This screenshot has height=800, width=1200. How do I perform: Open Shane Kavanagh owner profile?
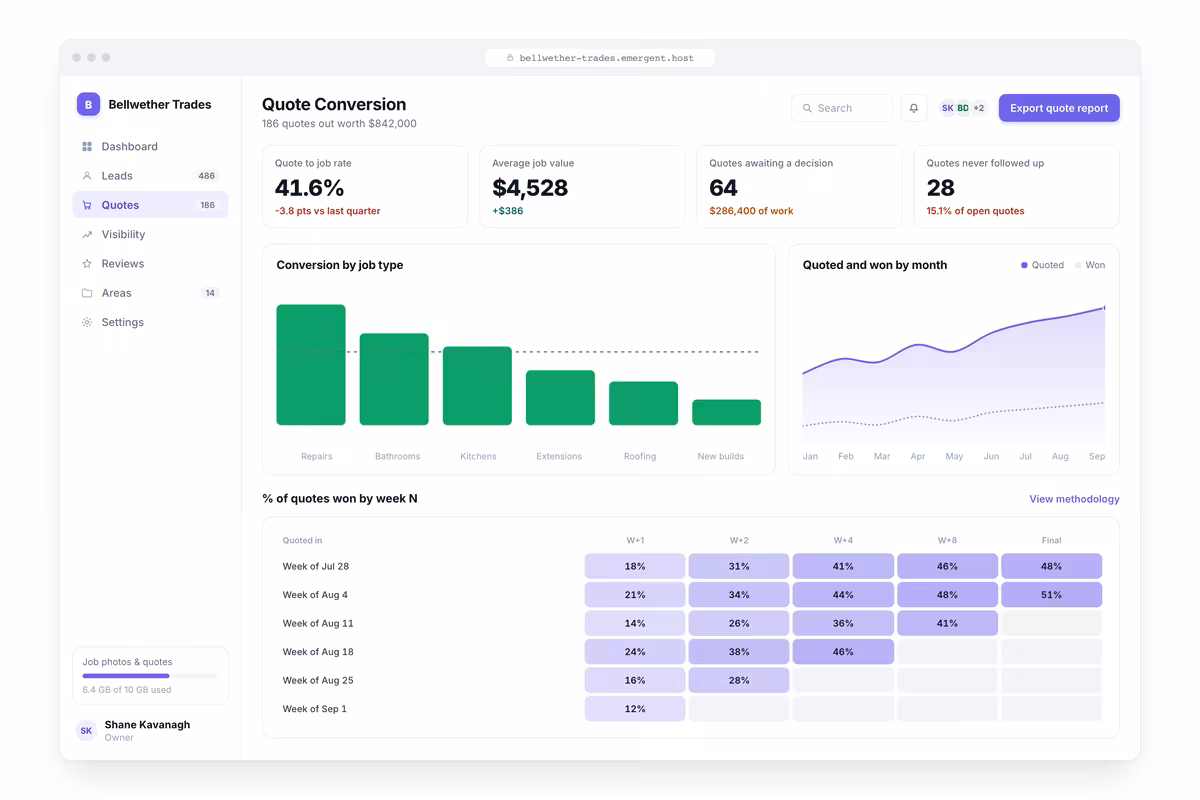150,731
